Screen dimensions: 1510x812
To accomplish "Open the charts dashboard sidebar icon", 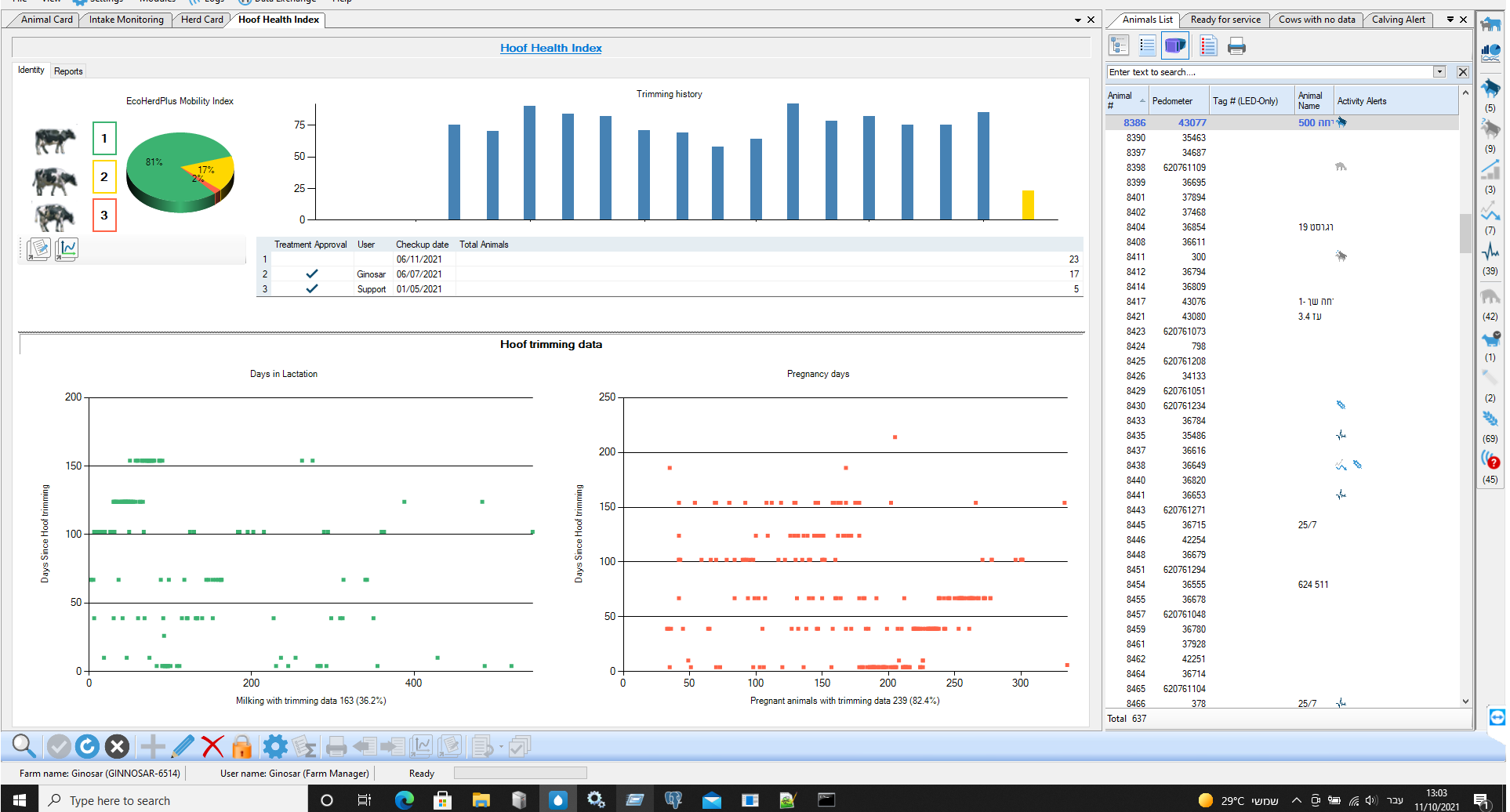I will click(x=1490, y=53).
